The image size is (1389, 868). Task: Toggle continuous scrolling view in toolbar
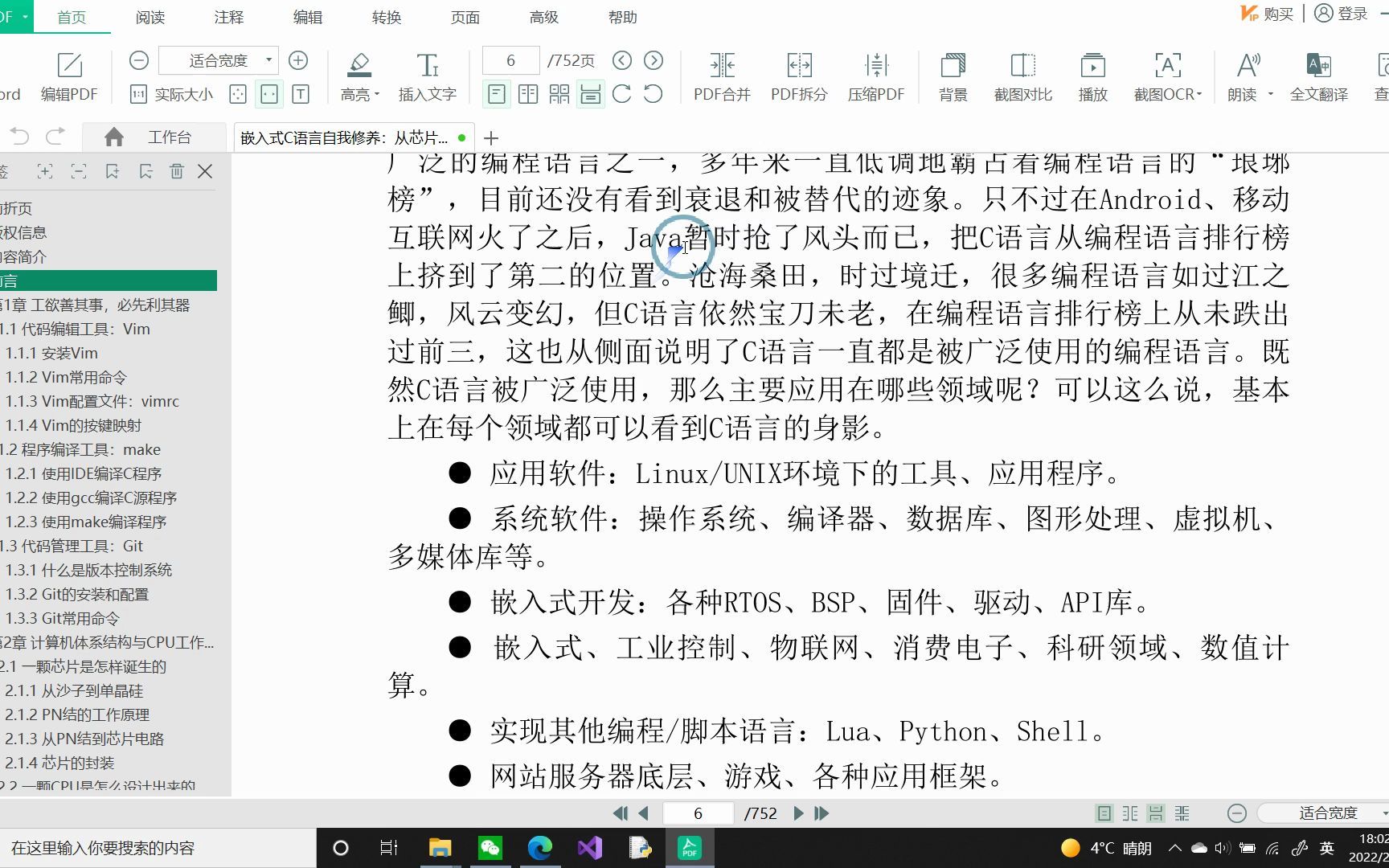[591, 94]
